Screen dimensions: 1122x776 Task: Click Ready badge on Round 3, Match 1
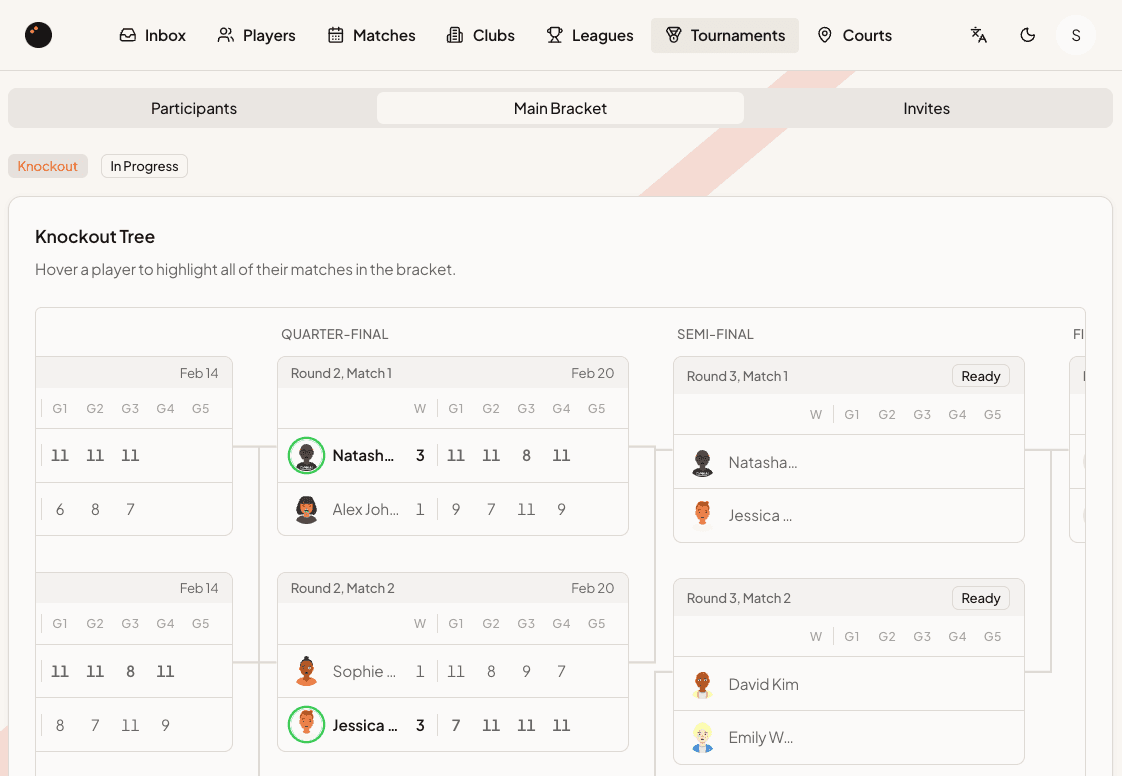980,376
